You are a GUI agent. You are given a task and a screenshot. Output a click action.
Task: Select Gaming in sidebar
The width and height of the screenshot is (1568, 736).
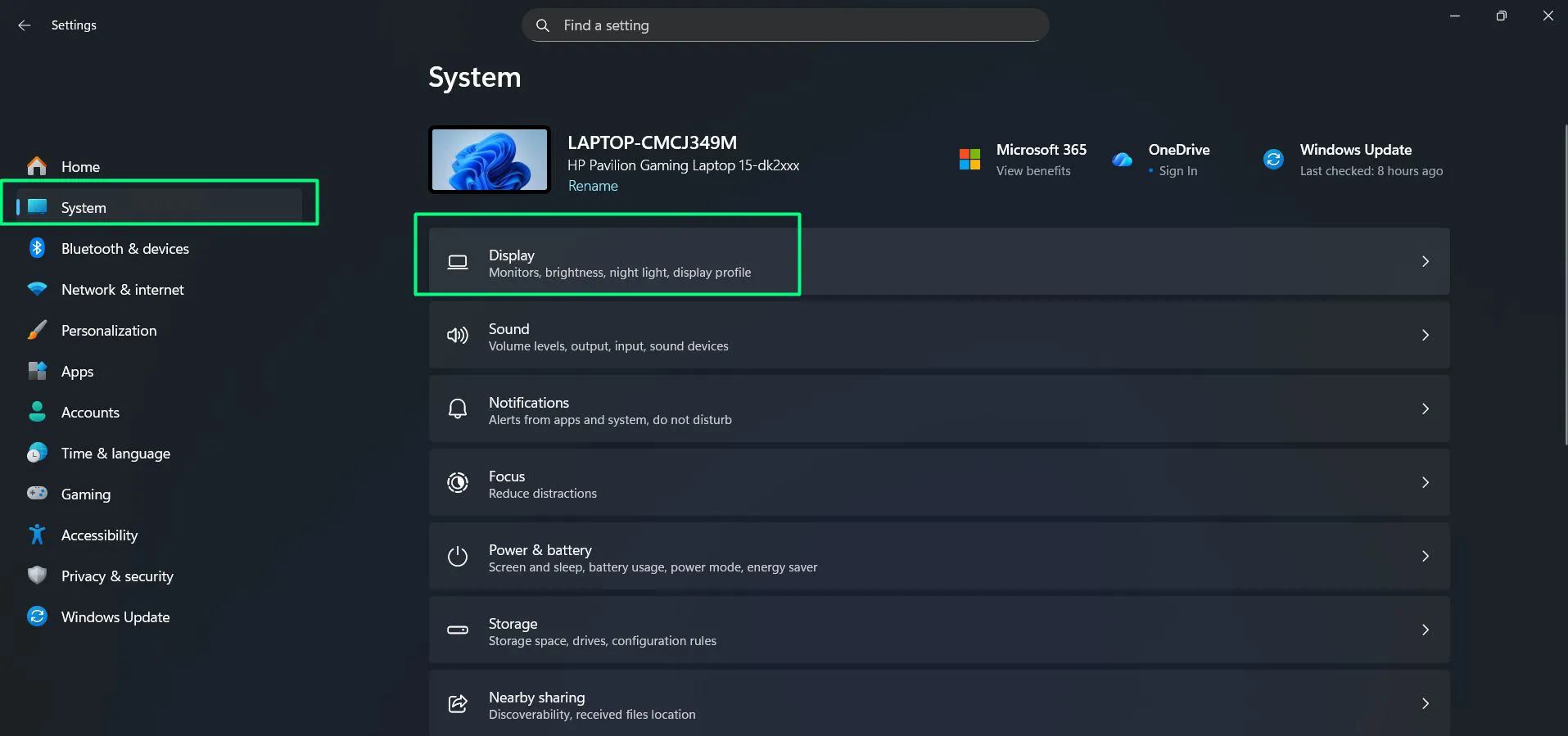(x=160, y=494)
